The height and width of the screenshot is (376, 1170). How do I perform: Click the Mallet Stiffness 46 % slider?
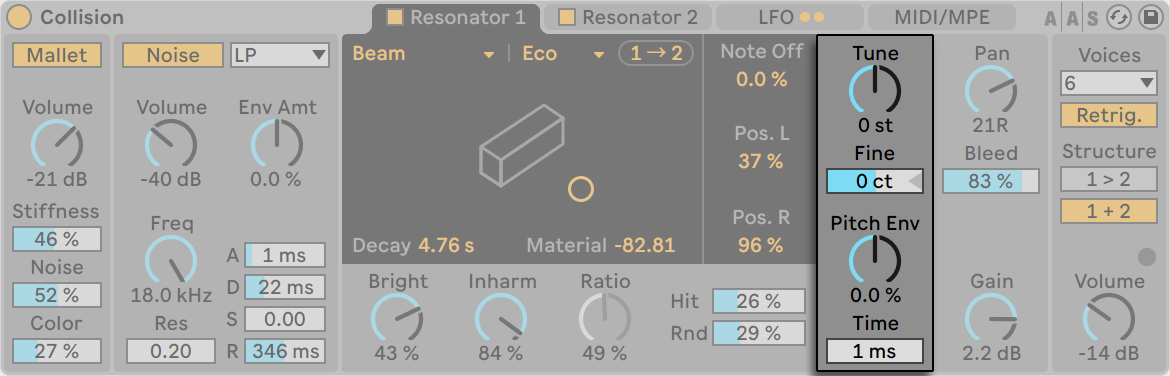tap(57, 239)
